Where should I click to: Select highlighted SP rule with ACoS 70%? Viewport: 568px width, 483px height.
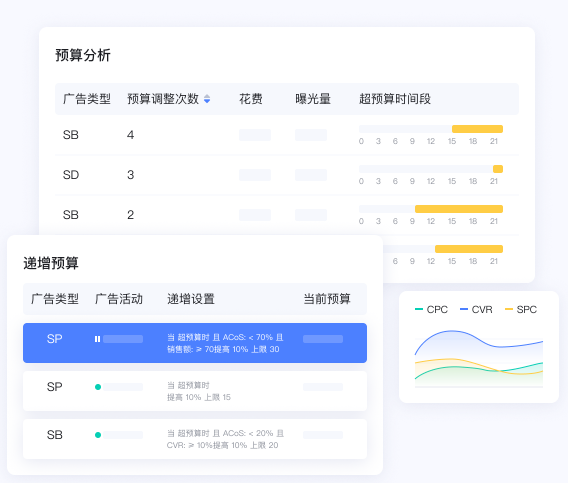coord(195,343)
